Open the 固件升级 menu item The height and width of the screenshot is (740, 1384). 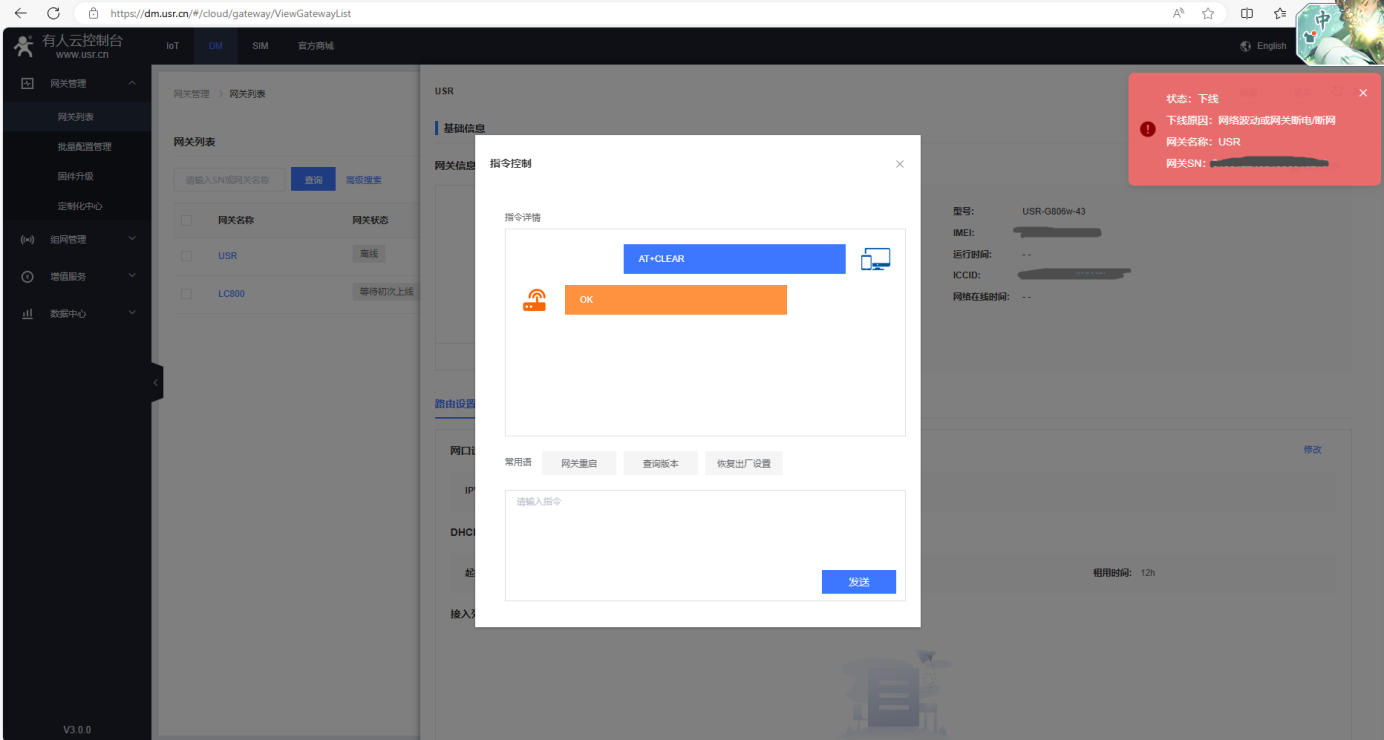coord(78,176)
